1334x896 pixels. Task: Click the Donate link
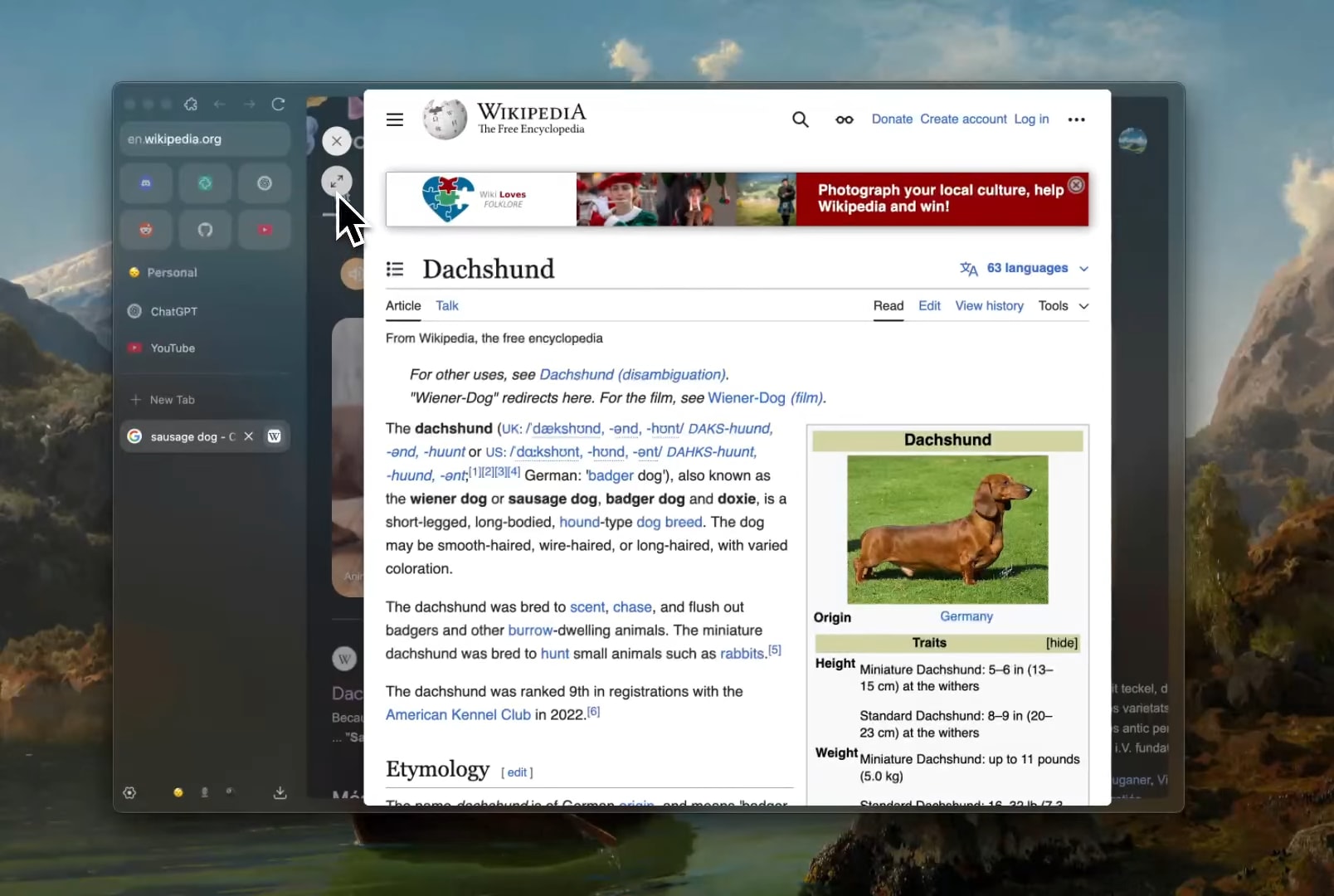(x=892, y=119)
